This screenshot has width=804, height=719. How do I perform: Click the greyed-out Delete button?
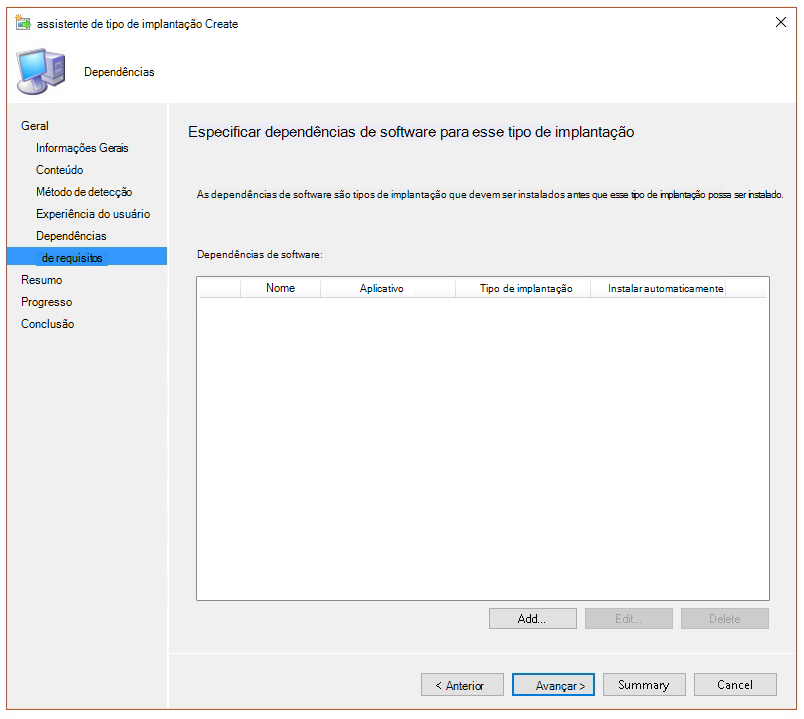coord(725,618)
